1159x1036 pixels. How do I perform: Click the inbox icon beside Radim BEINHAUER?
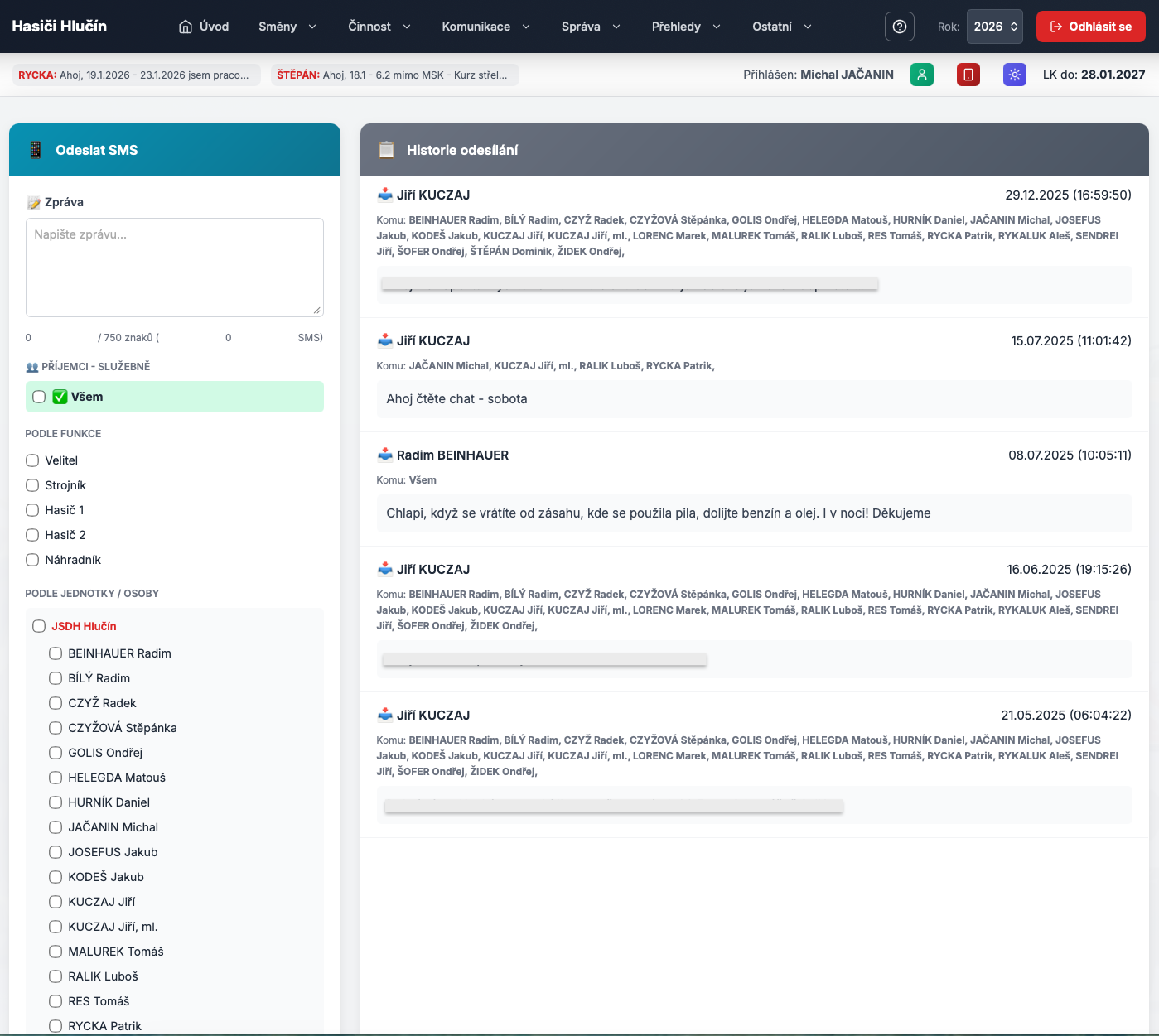tap(385, 455)
